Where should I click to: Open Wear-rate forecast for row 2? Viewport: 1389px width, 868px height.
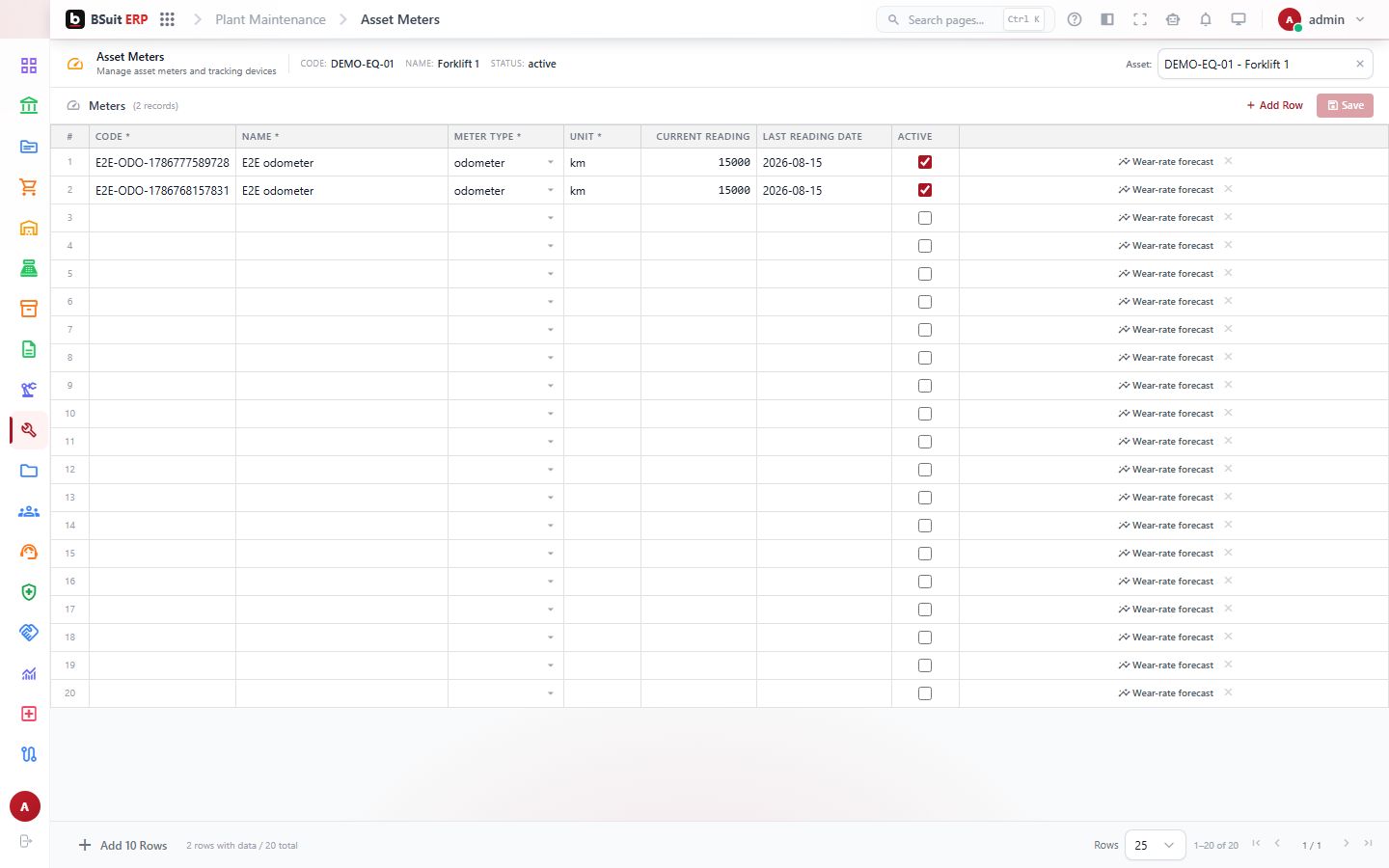tap(1166, 190)
